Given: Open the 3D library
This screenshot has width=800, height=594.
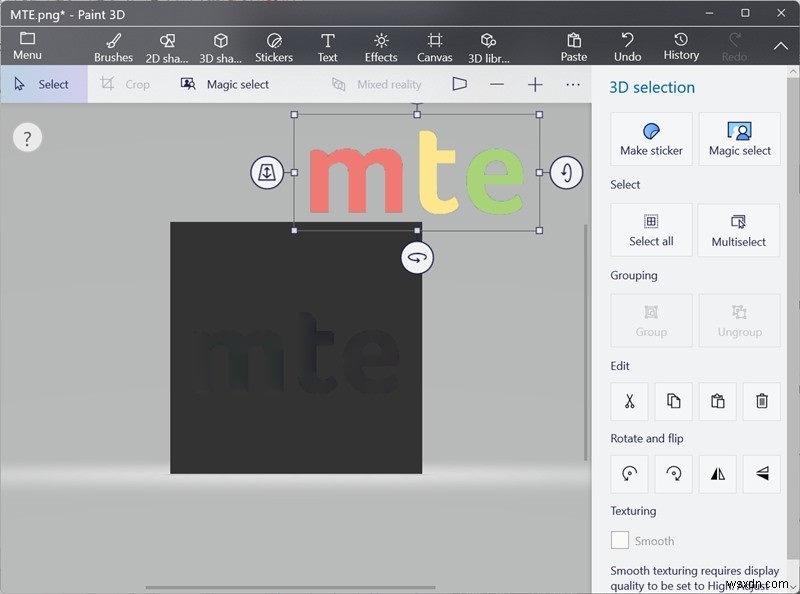Looking at the screenshot, I should [x=488, y=45].
